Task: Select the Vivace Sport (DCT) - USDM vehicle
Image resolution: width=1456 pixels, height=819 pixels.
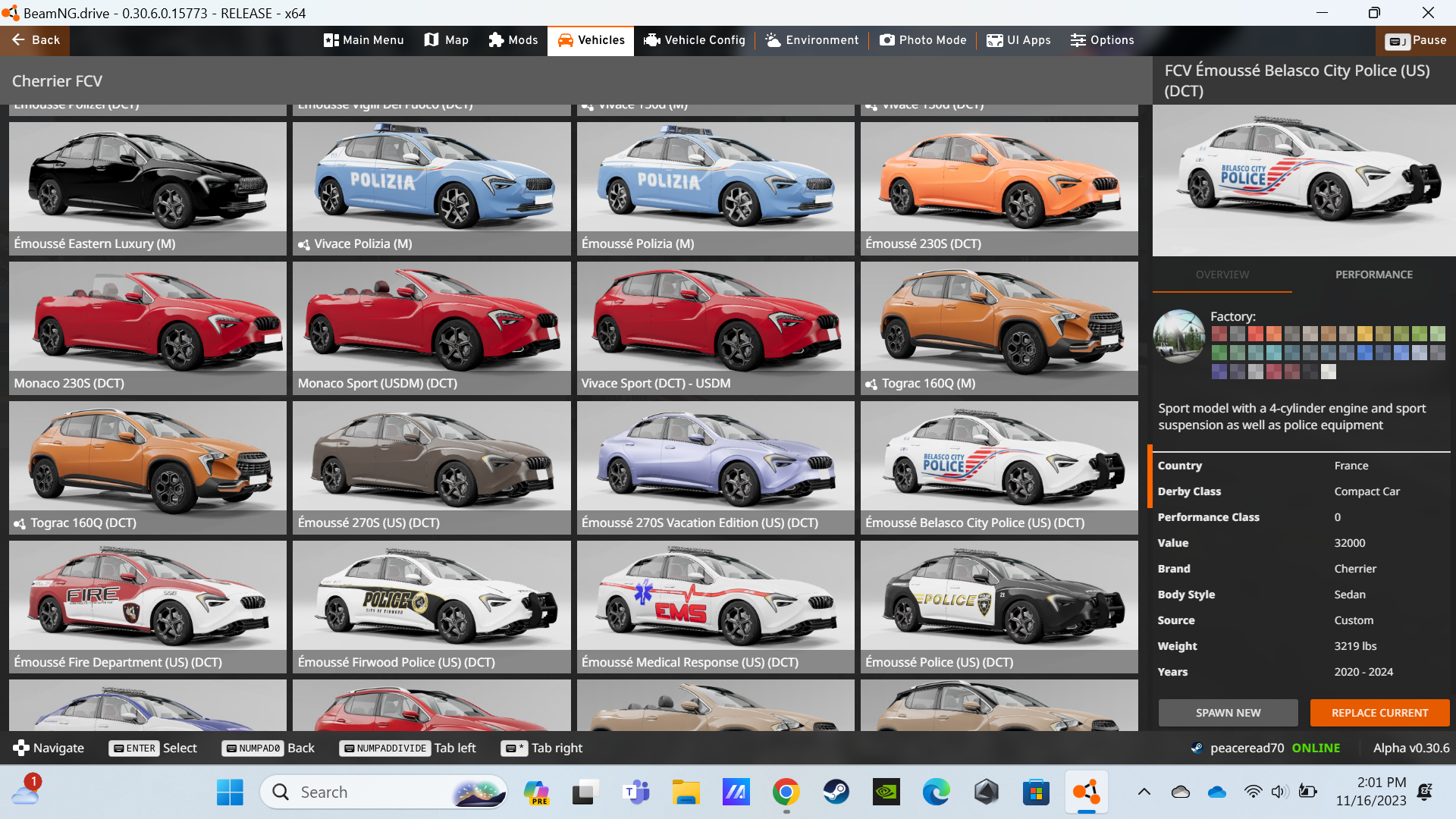Action: tap(715, 328)
